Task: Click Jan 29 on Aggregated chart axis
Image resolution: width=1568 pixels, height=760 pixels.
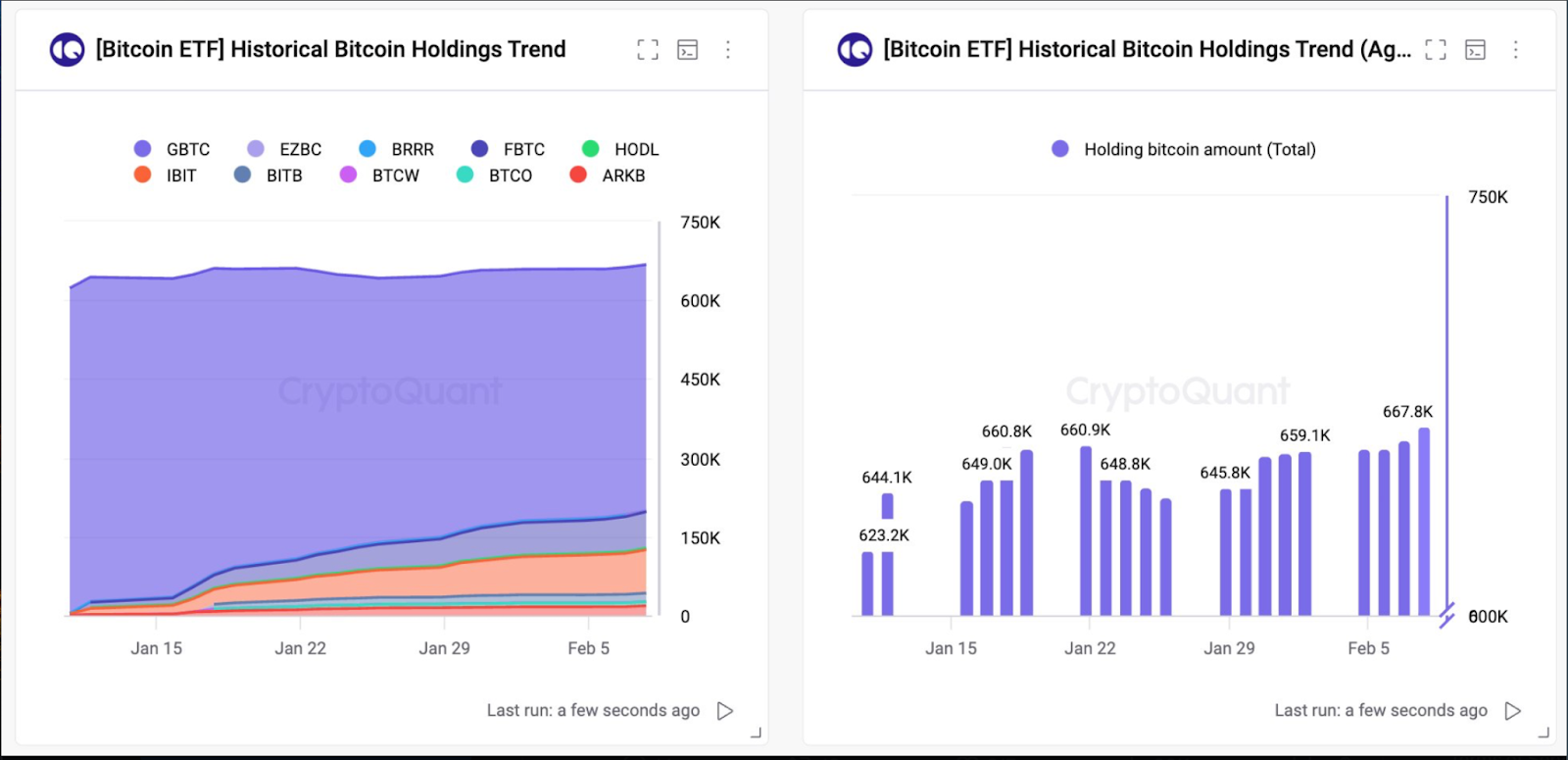Action: [1229, 648]
